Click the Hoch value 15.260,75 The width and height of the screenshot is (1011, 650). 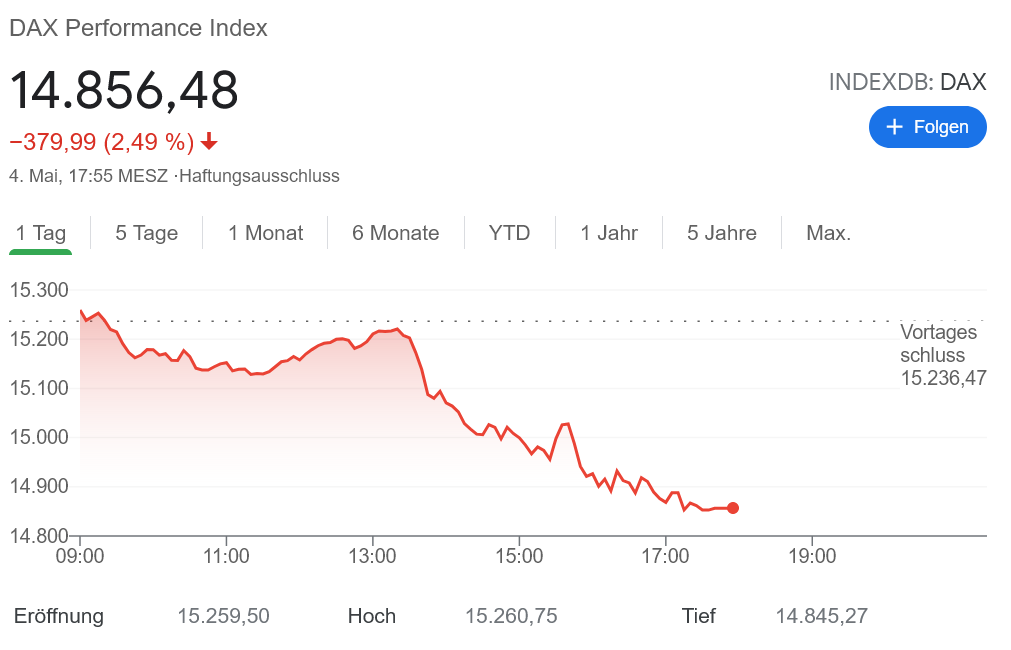[x=511, y=616]
